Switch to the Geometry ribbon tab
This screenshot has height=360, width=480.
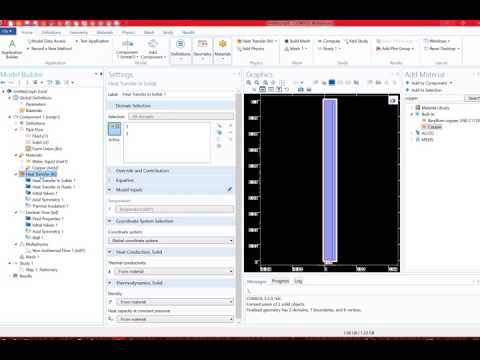coord(79,32)
